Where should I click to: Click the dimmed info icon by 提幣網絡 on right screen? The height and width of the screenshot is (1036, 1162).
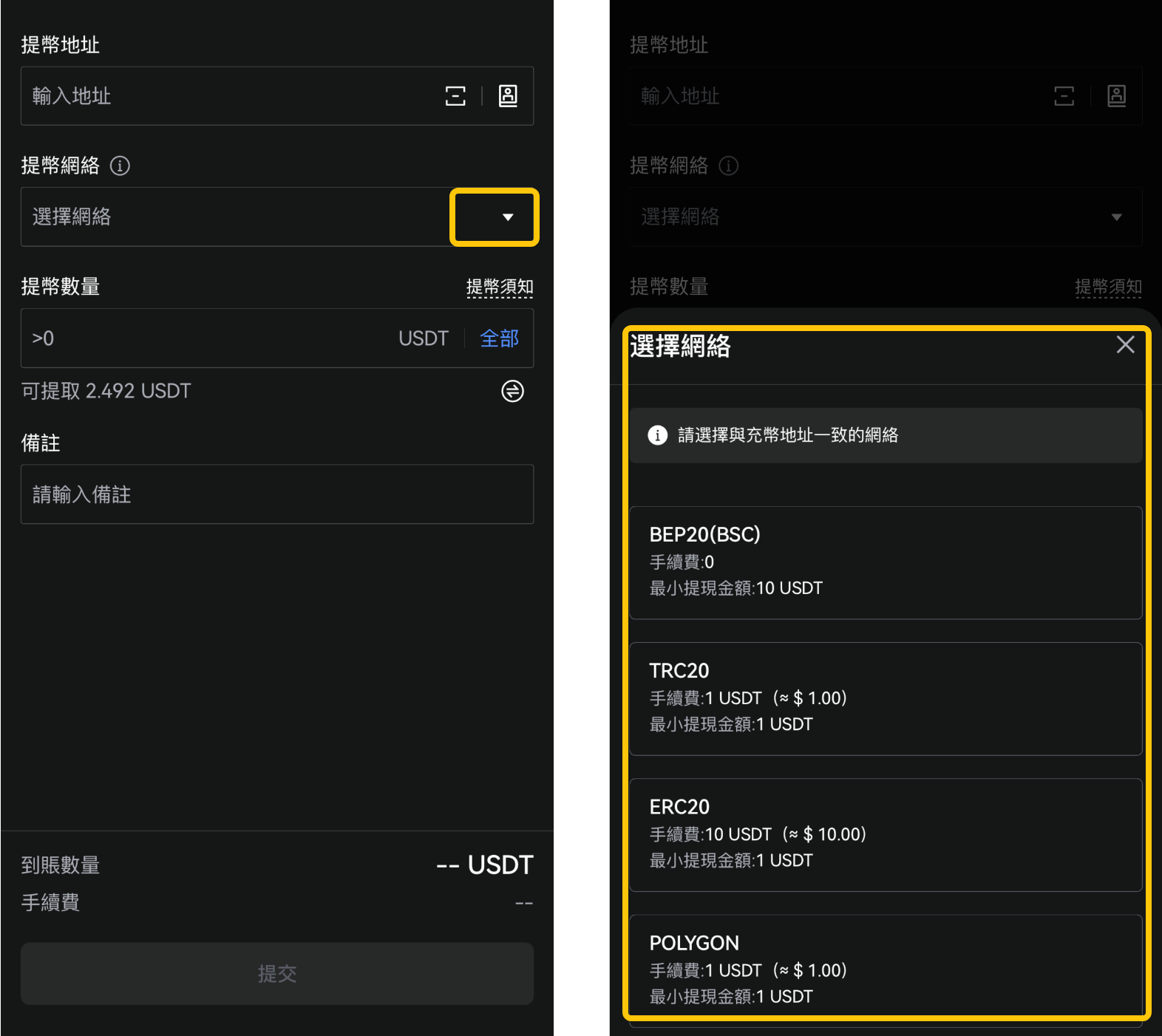pos(728,166)
